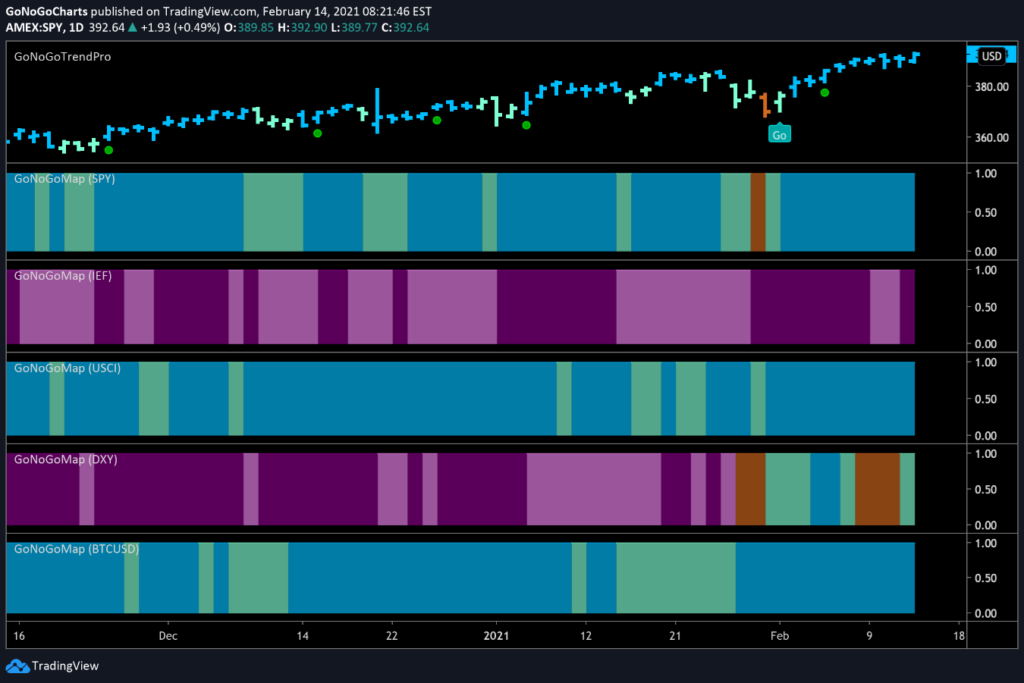The height and width of the screenshot is (683, 1024).
Task: Open the TradingView link text
Action: pos(65,666)
